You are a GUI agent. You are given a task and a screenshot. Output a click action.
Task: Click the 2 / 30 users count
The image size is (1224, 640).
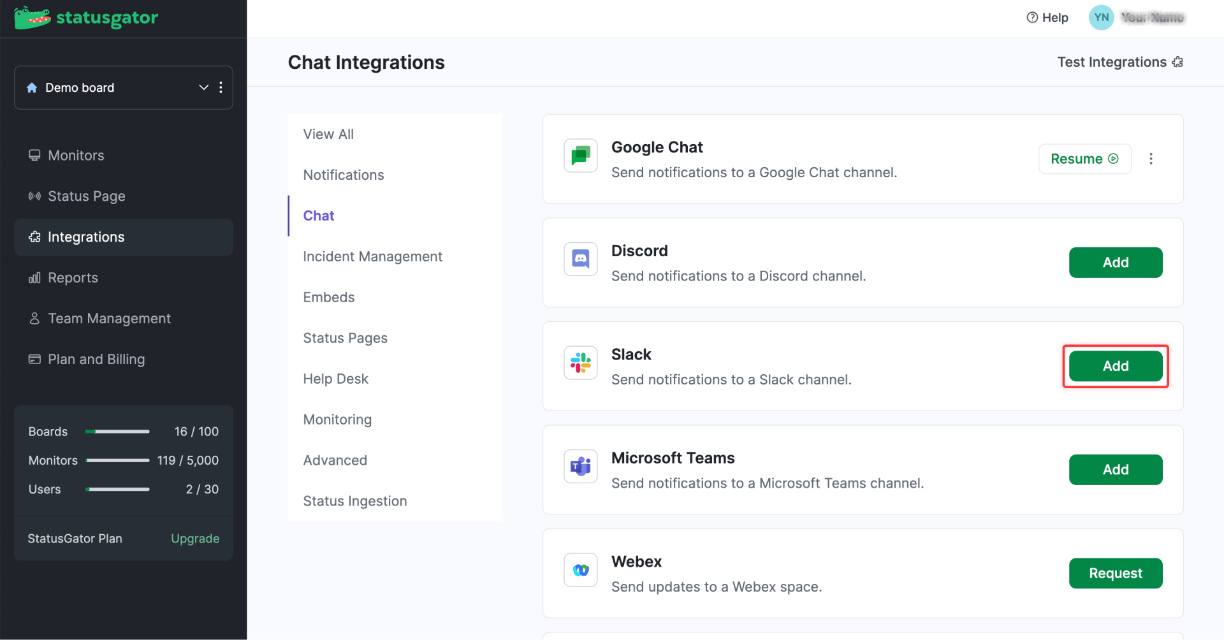coord(202,490)
